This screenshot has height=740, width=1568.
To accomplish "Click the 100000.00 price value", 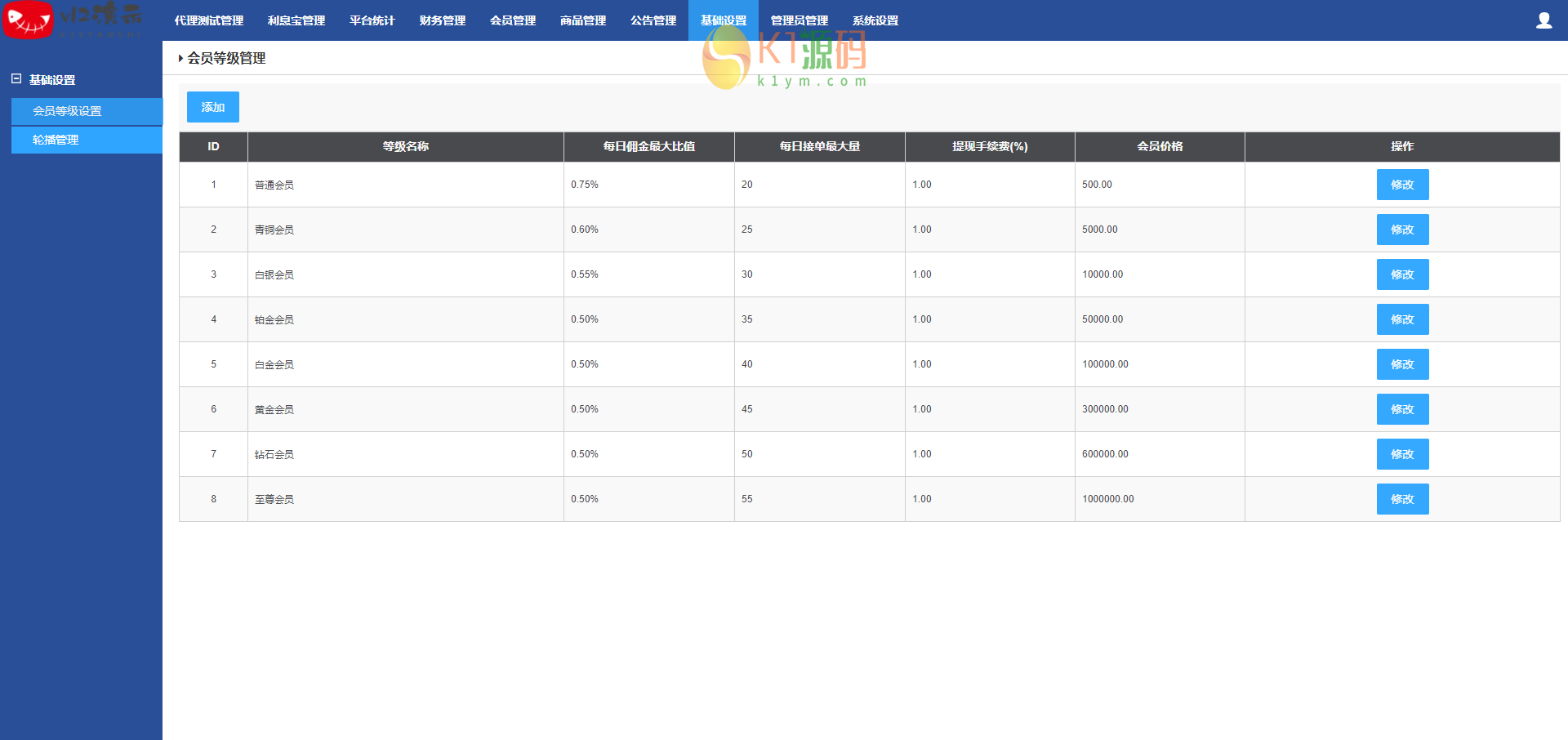I will [x=1105, y=364].
